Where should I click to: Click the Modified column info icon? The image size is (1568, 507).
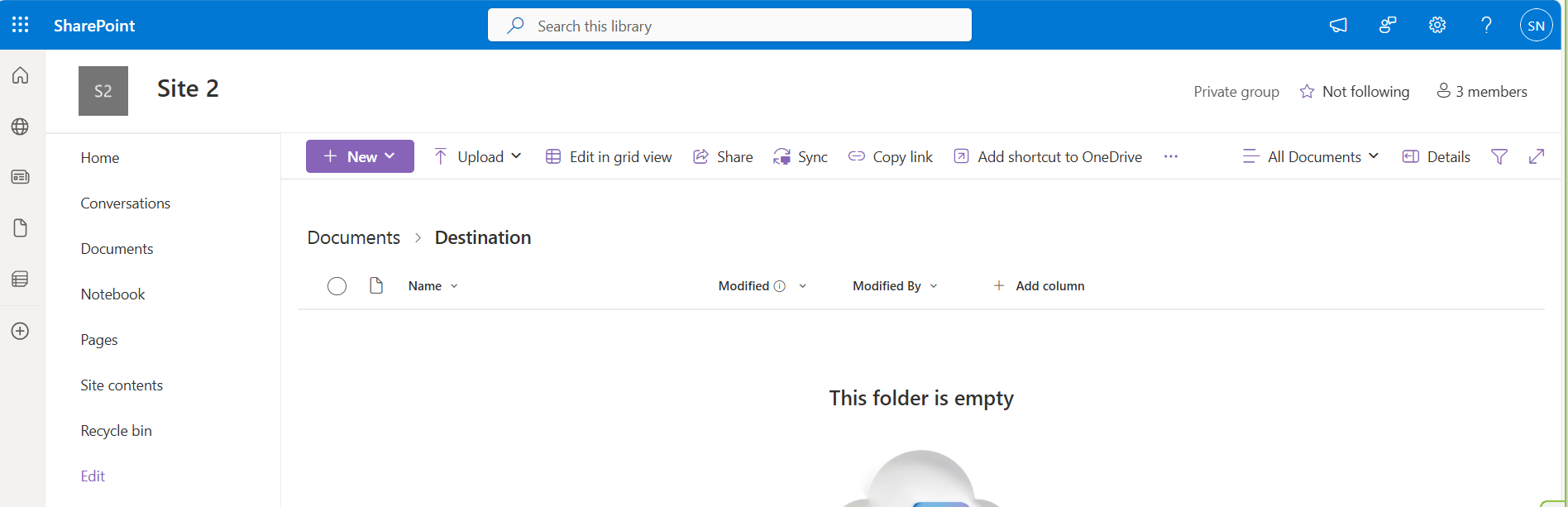tap(779, 286)
